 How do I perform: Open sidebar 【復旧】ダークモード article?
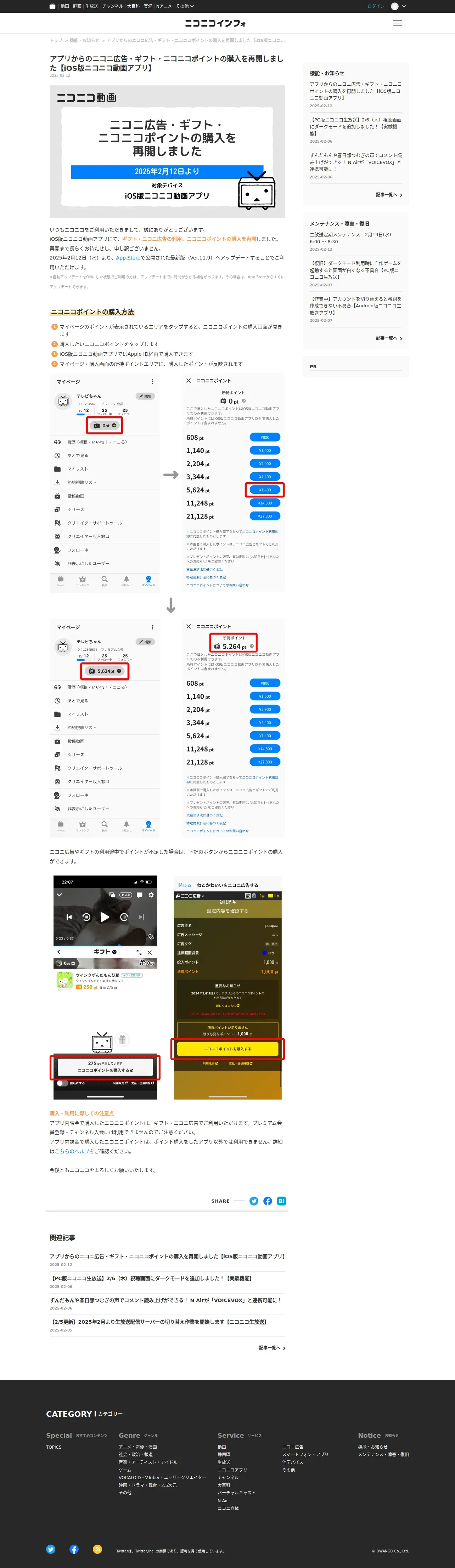pyautogui.click(x=355, y=270)
